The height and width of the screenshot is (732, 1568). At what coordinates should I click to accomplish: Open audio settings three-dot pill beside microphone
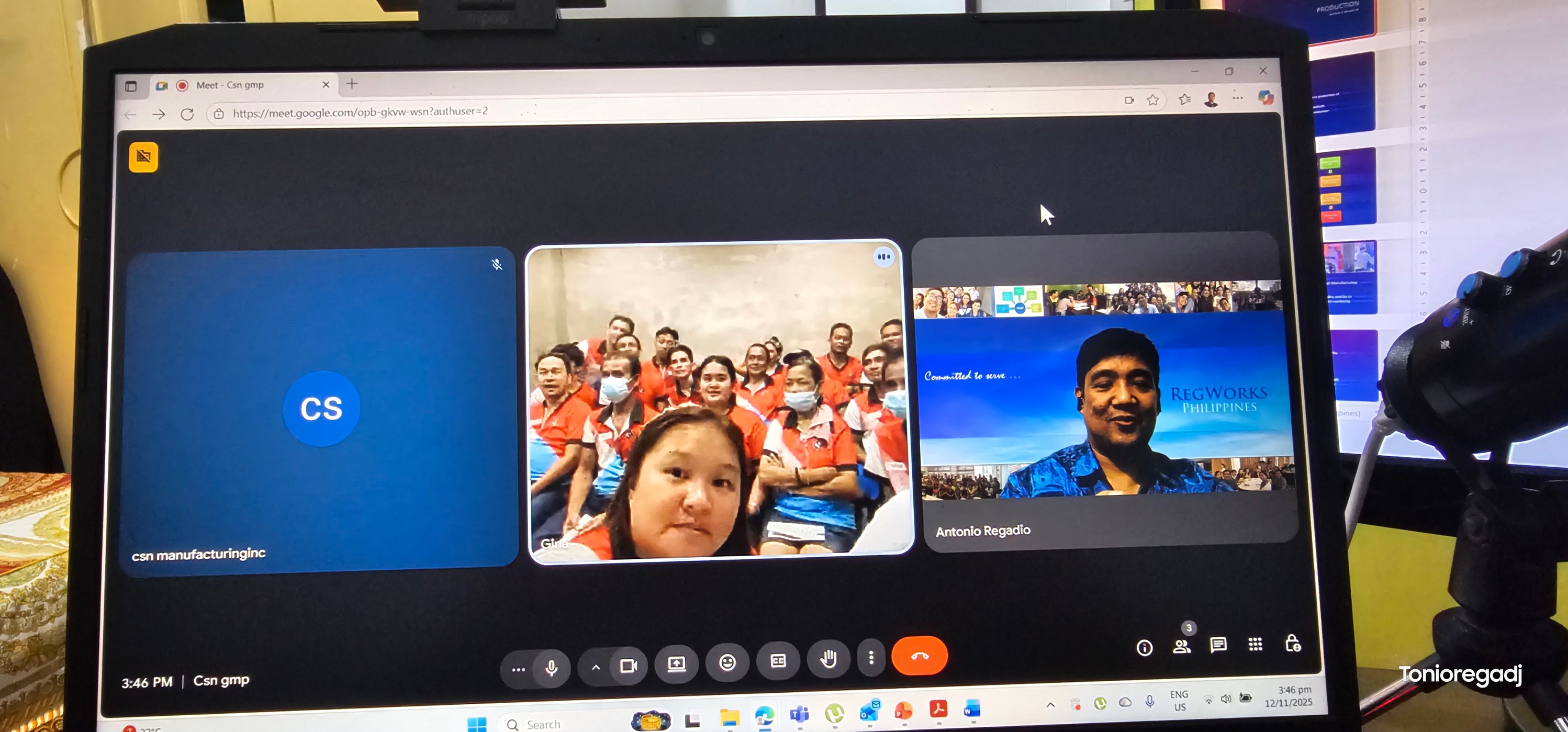click(x=518, y=669)
